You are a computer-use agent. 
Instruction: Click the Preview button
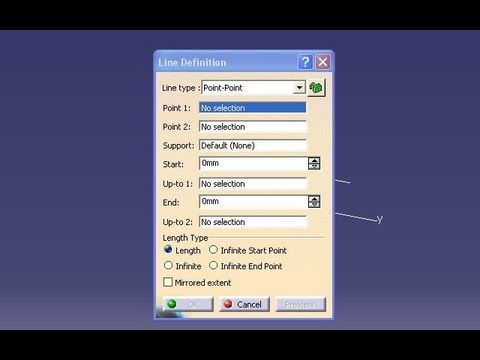(x=300, y=304)
